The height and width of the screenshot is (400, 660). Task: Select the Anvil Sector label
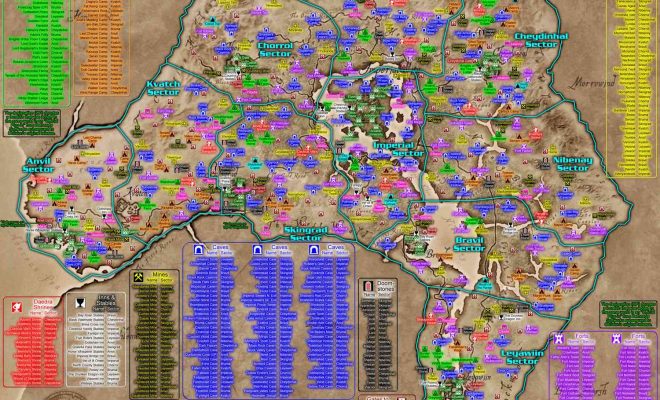[x=38, y=165]
